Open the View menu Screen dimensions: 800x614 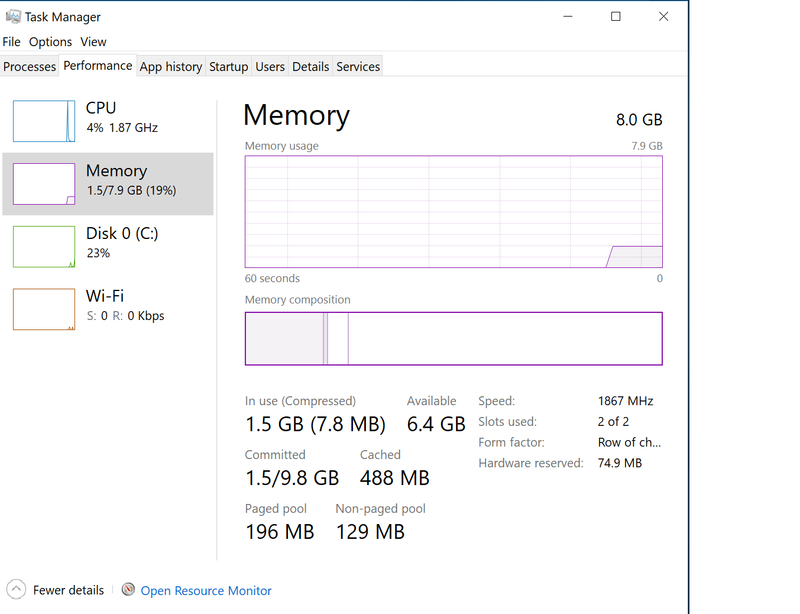click(x=93, y=42)
